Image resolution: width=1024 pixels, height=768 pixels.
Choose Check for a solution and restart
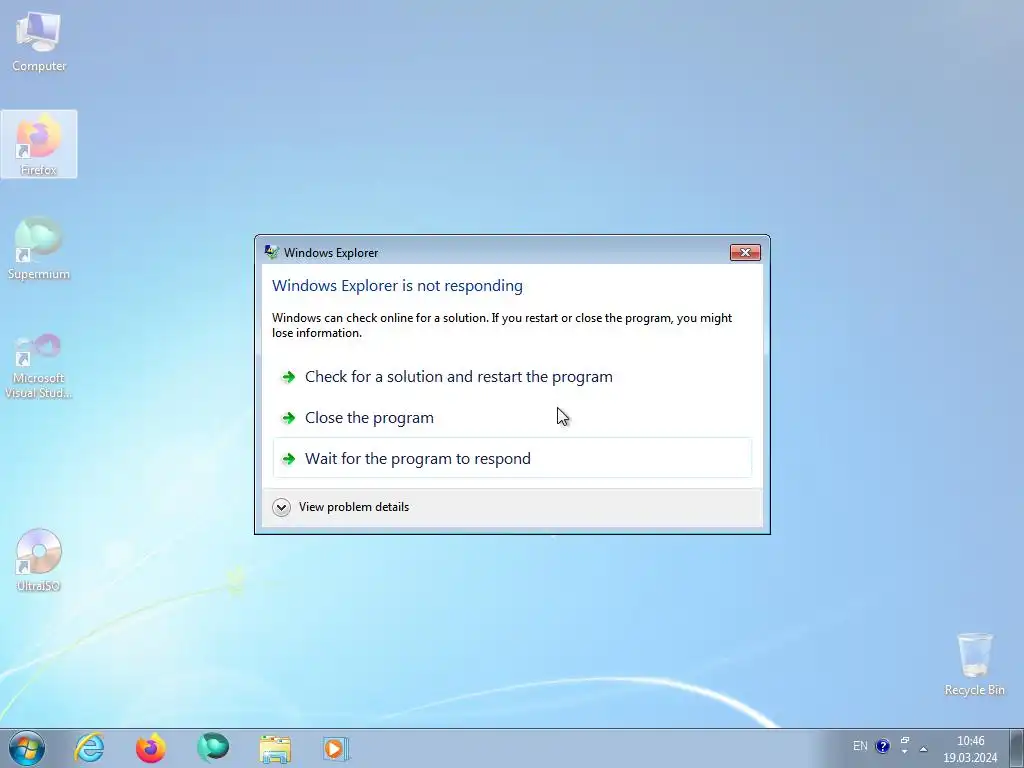[x=513, y=377]
